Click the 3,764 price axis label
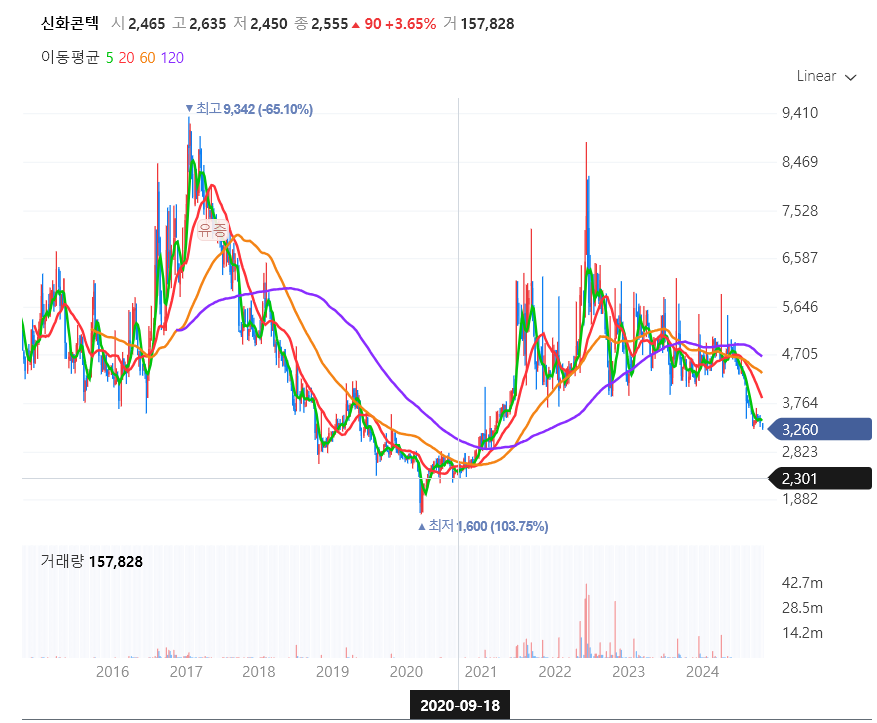 coord(800,403)
